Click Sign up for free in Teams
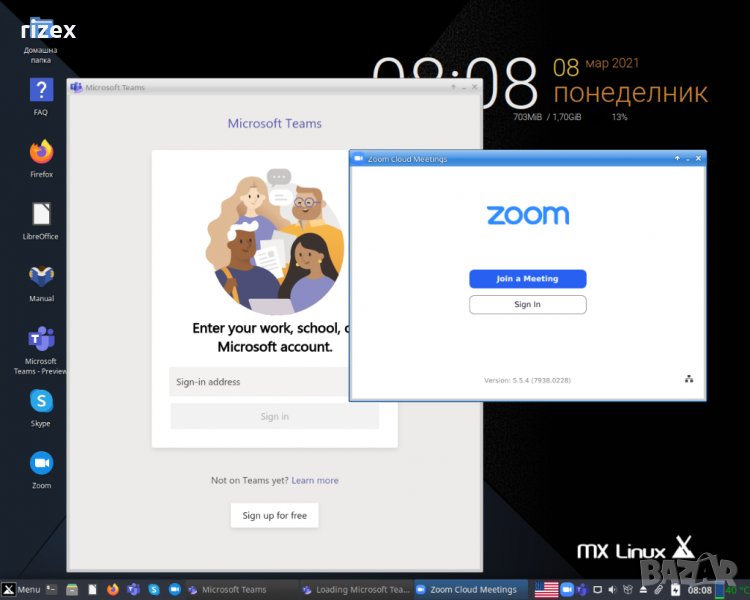 click(x=274, y=516)
